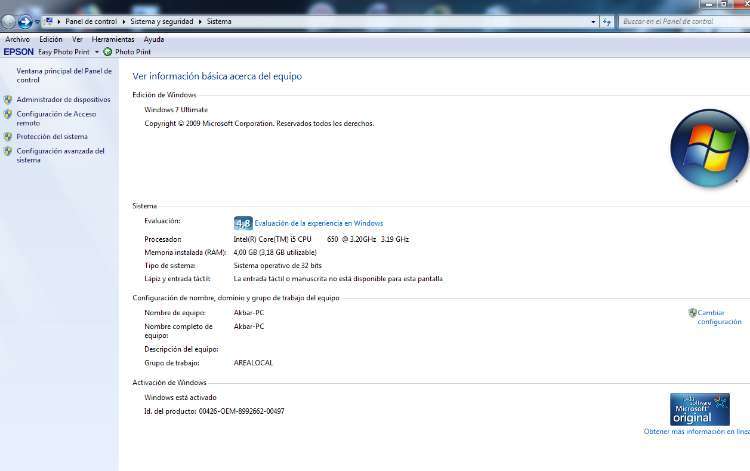
Task: Click the Windows 7 logo orb
Action: 709,148
